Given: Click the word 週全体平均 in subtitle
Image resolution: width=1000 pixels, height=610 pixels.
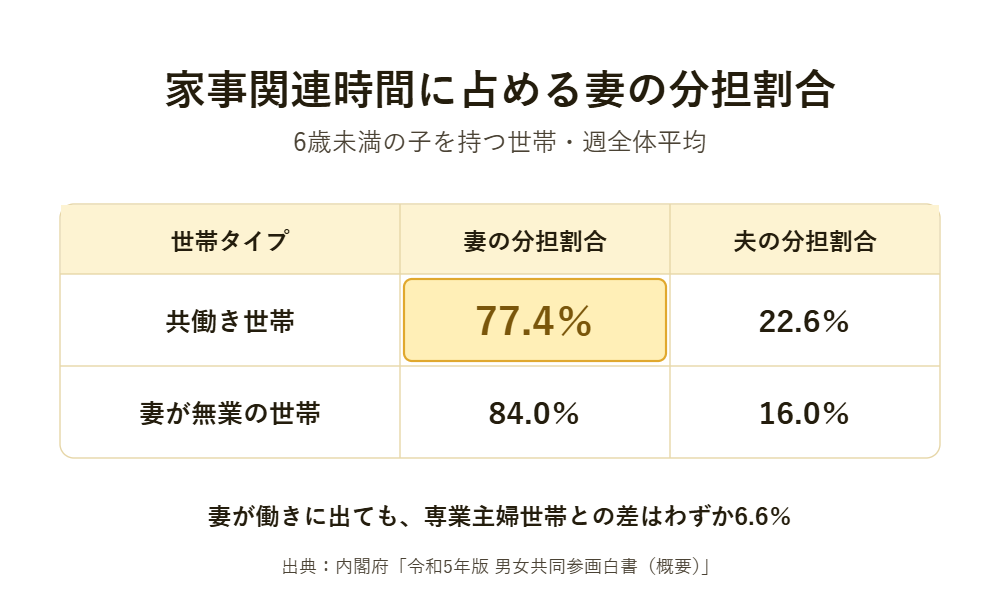Looking at the screenshot, I should coord(644,142).
